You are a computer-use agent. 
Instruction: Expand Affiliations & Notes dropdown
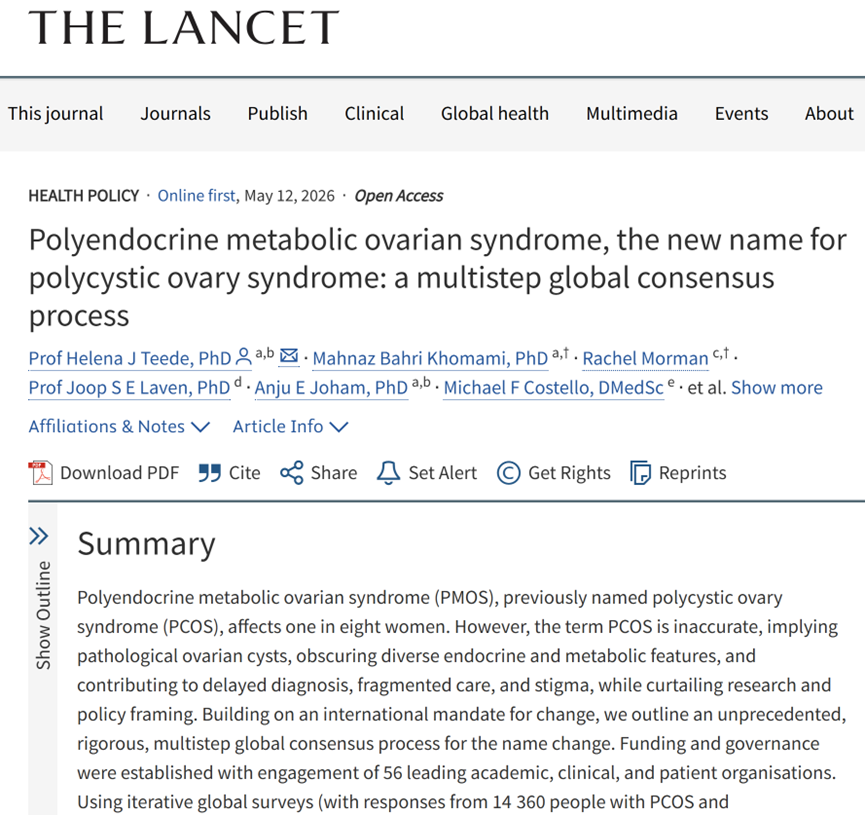pyautogui.click(x=119, y=427)
